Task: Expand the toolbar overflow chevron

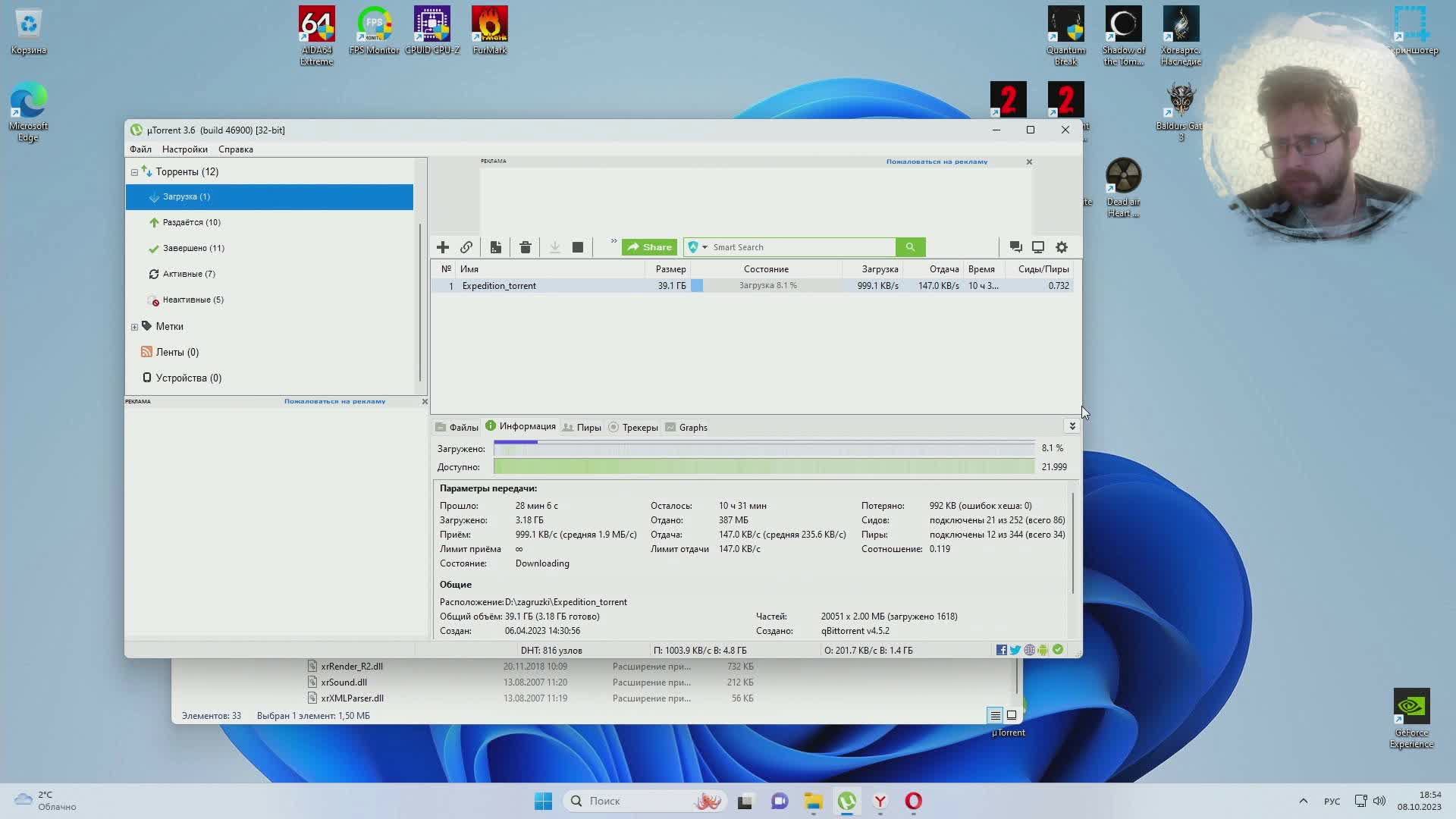Action: point(613,241)
